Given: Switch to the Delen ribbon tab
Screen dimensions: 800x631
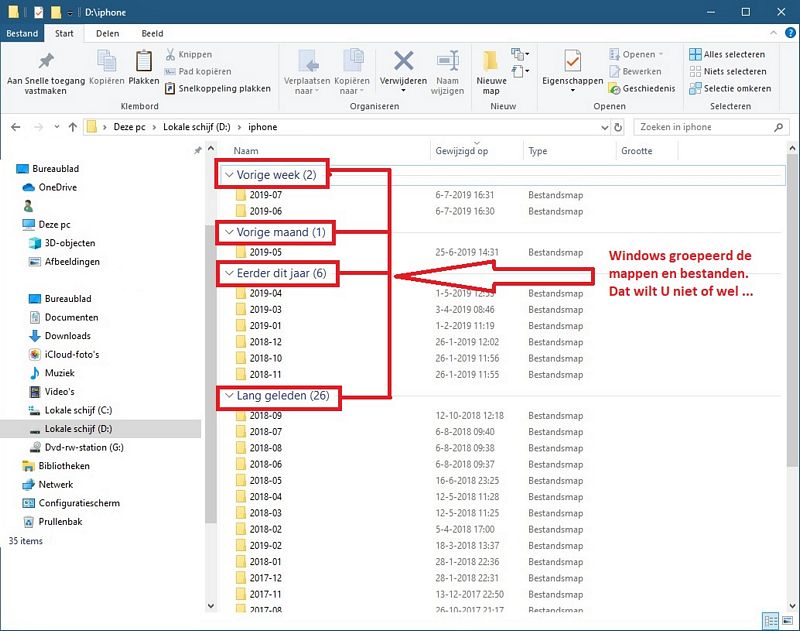Looking at the screenshot, I should click(107, 32).
